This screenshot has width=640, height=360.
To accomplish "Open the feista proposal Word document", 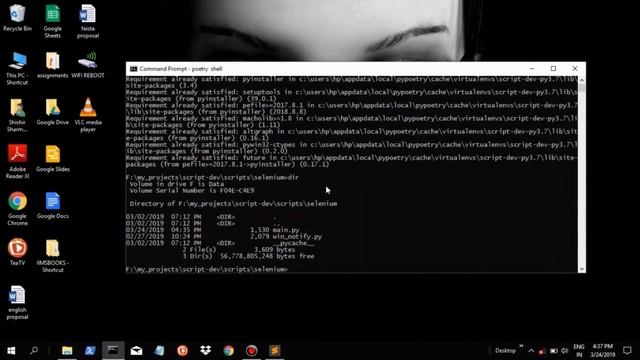I will point(88,21).
